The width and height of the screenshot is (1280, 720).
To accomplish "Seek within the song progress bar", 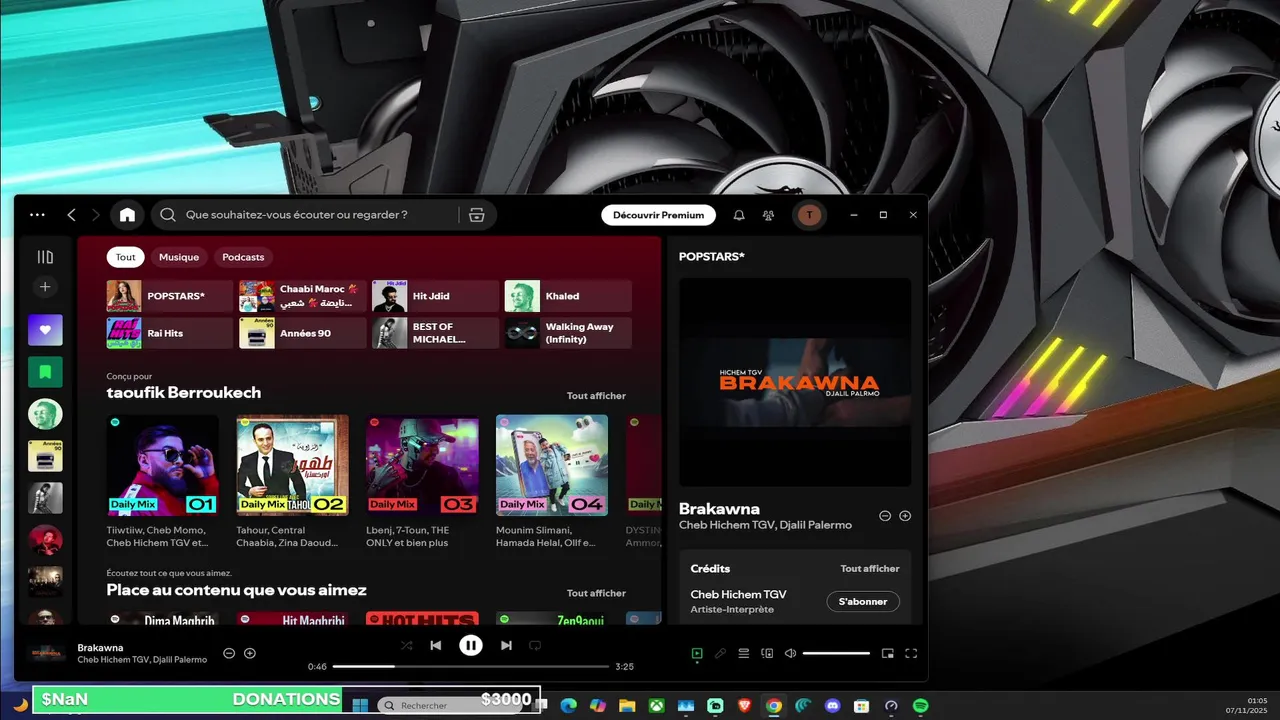I will point(471,666).
